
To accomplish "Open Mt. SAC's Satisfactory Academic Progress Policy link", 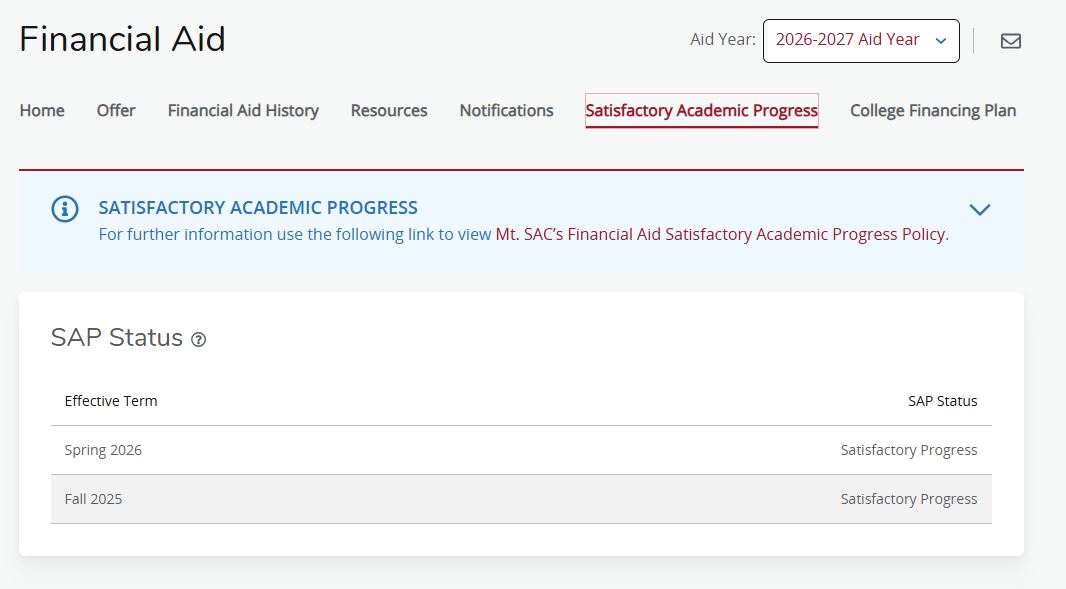I will (721, 234).
